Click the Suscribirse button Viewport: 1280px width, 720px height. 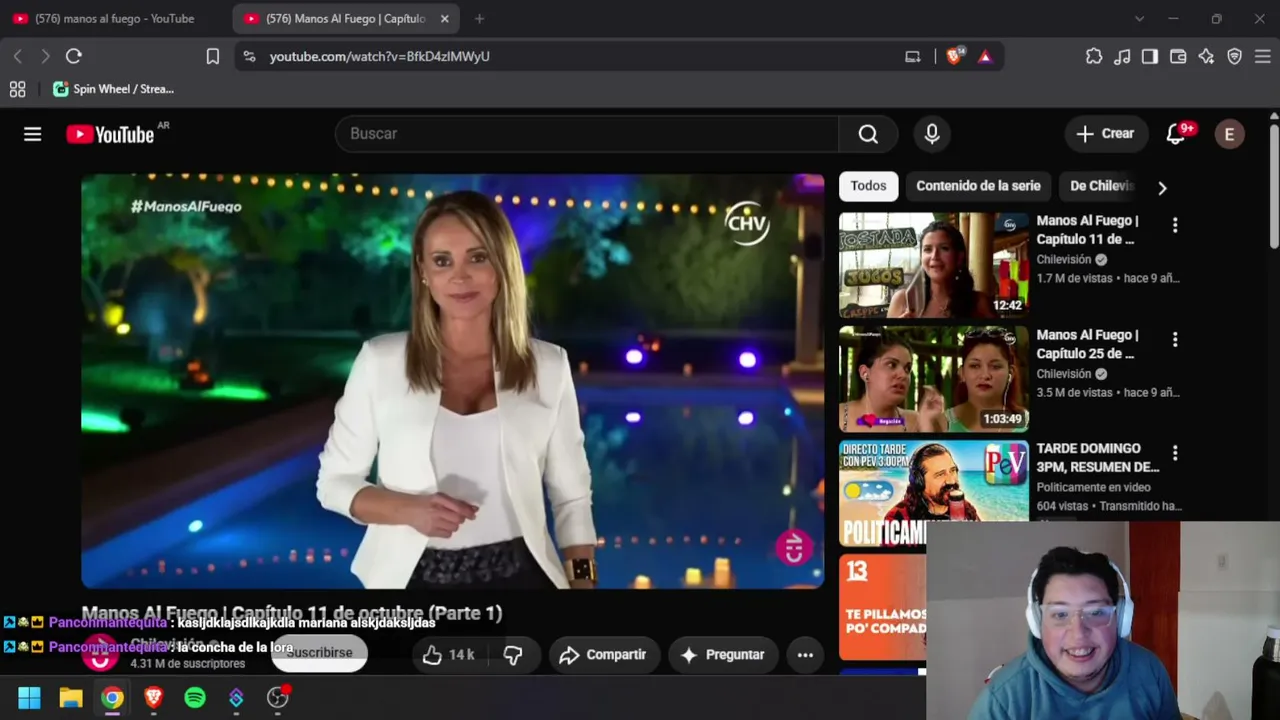point(319,653)
